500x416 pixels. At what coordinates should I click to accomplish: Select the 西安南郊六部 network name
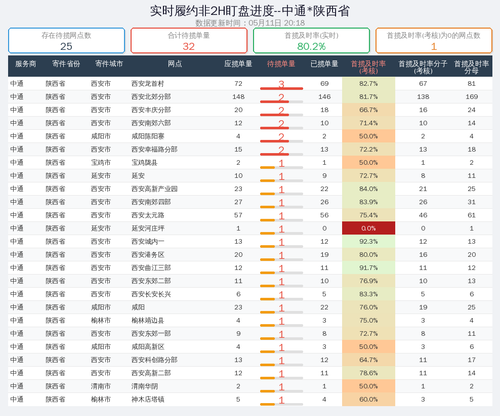point(151,123)
